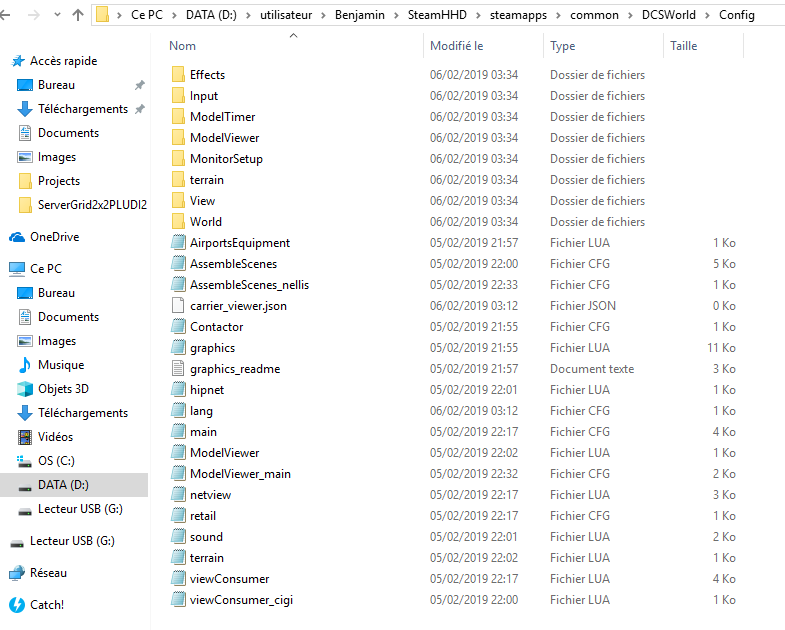Viewport: 785px width, 630px height.
Task: Sort by the Nom column header
Action: click(x=182, y=46)
